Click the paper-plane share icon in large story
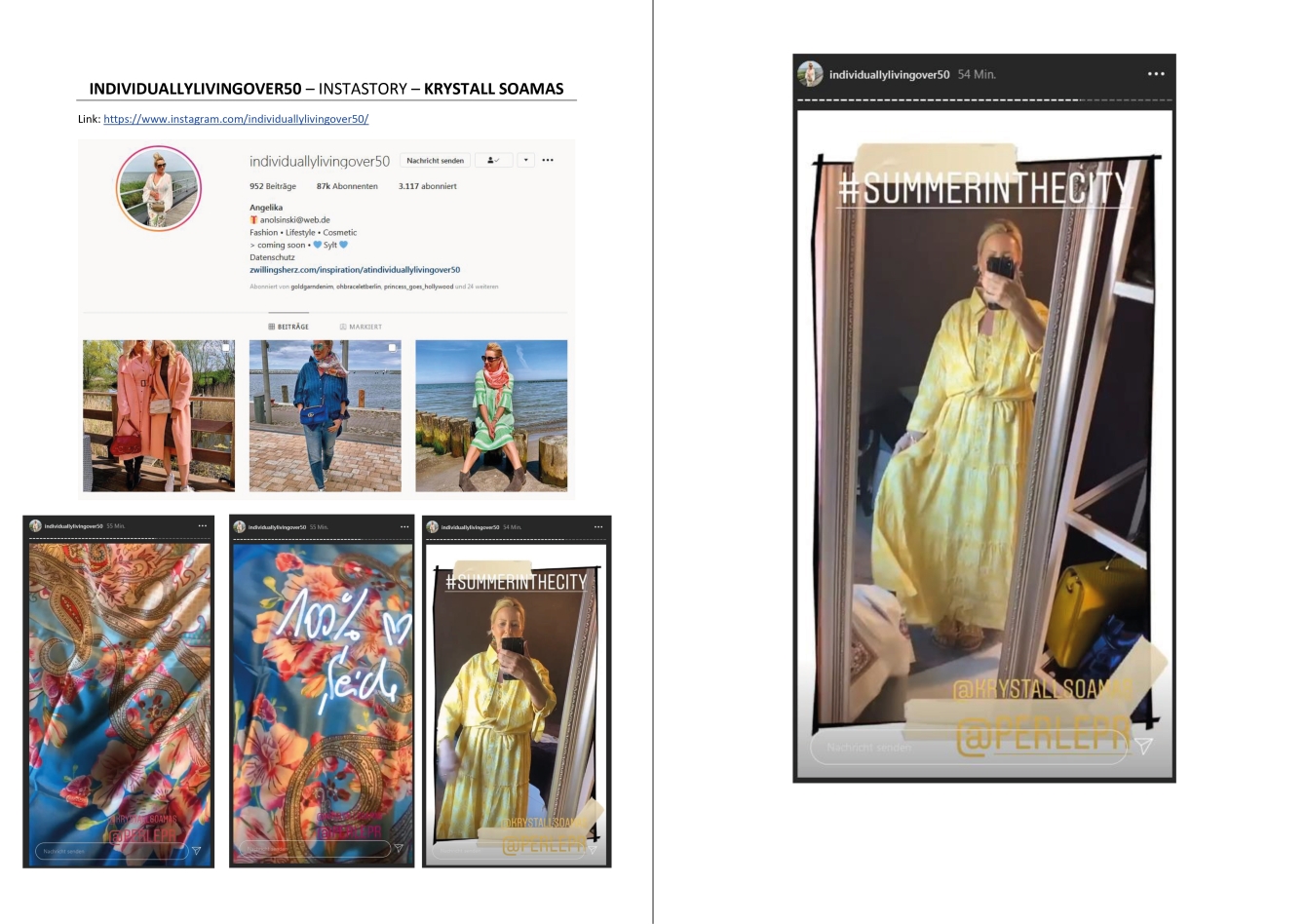 [x=1144, y=746]
